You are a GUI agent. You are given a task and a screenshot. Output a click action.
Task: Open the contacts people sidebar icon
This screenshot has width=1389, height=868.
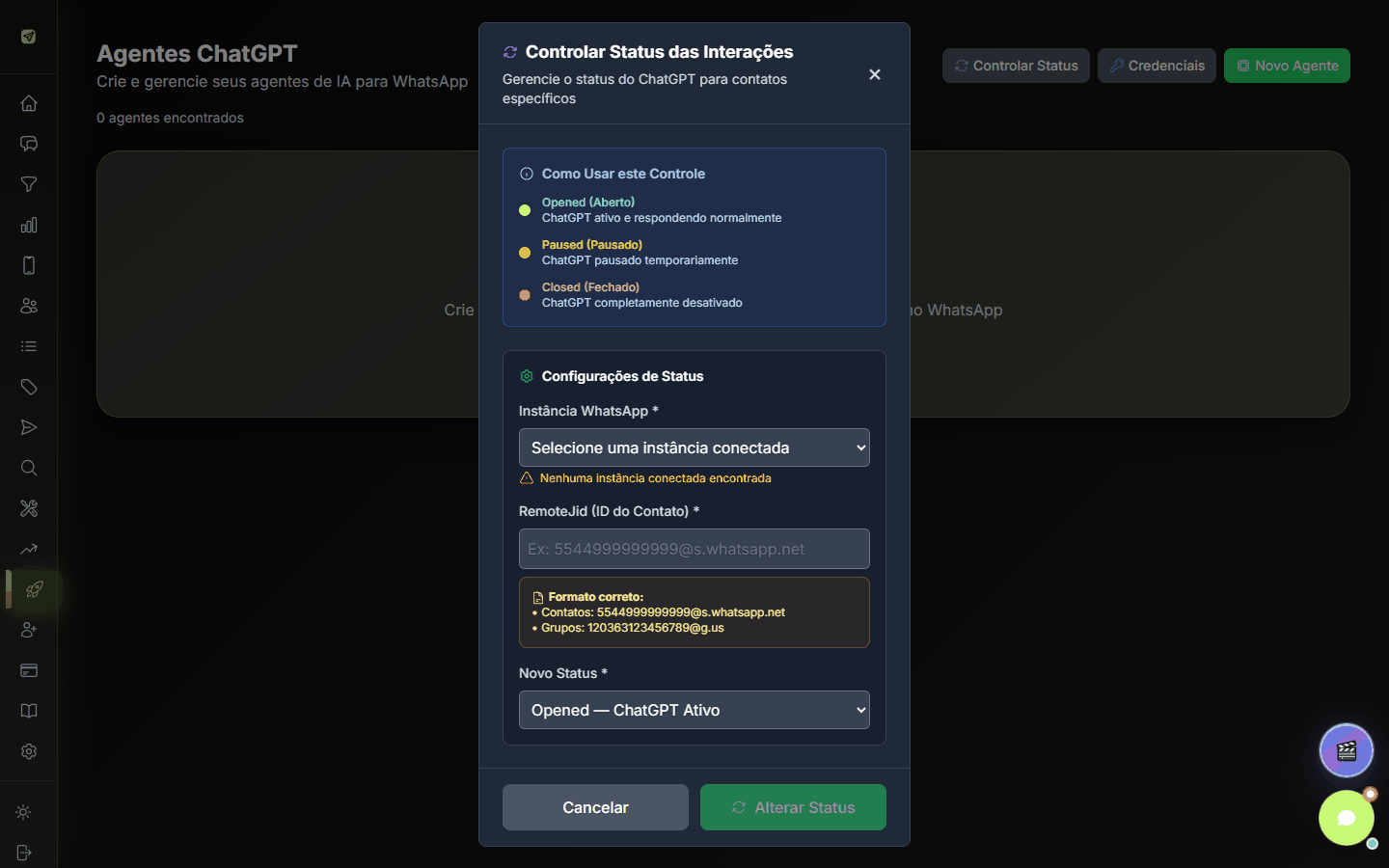[29, 306]
